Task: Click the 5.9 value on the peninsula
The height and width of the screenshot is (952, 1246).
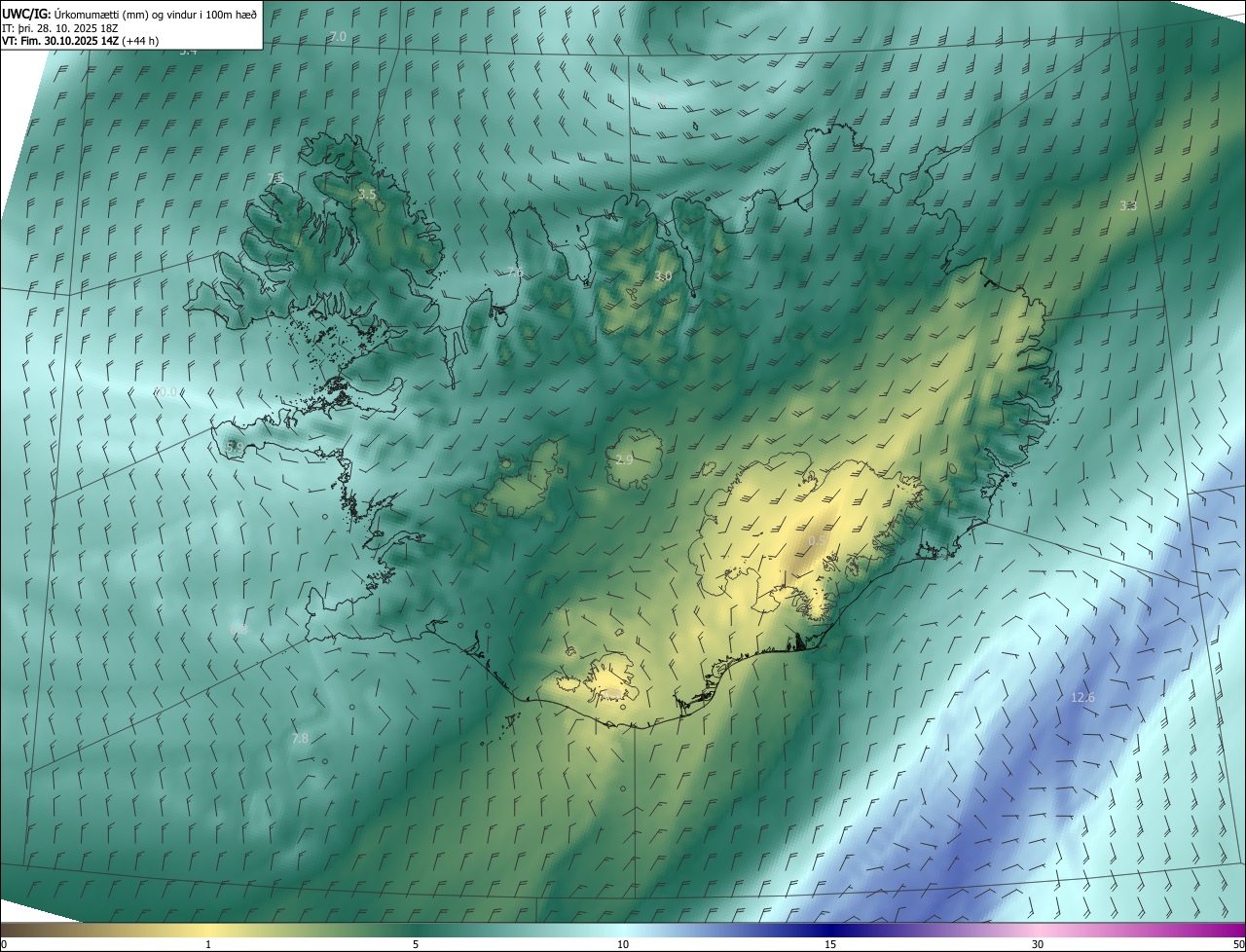Action: (x=235, y=447)
